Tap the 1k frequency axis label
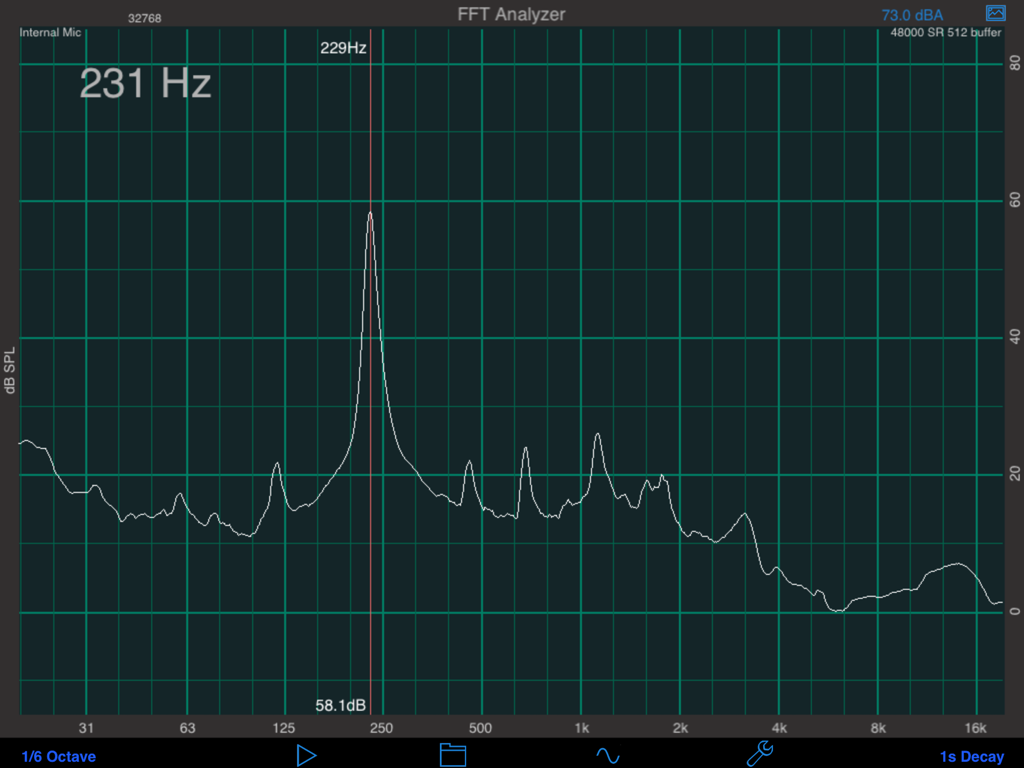The height and width of the screenshot is (768, 1024). (581, 728)
